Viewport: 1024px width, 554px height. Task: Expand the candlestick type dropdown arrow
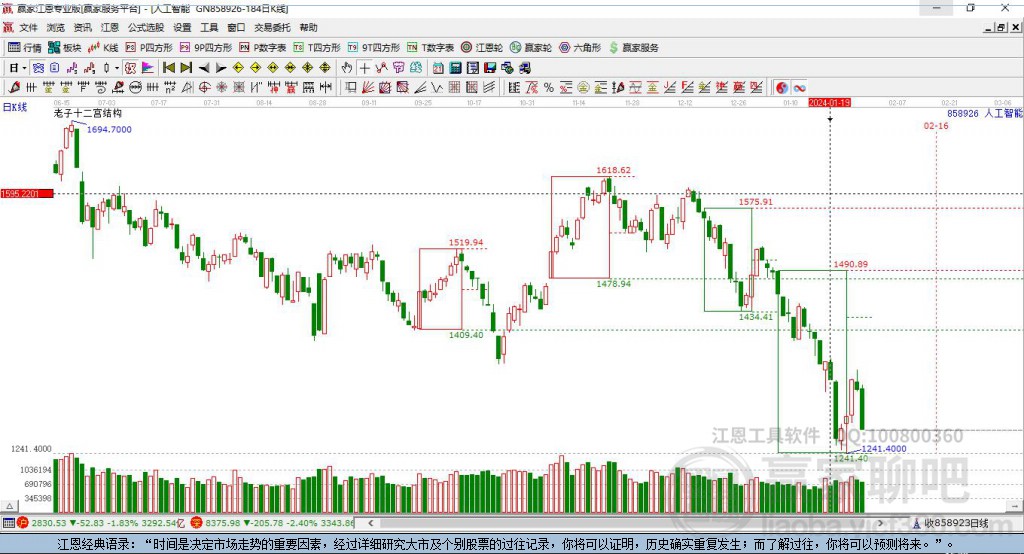(117, 68)
